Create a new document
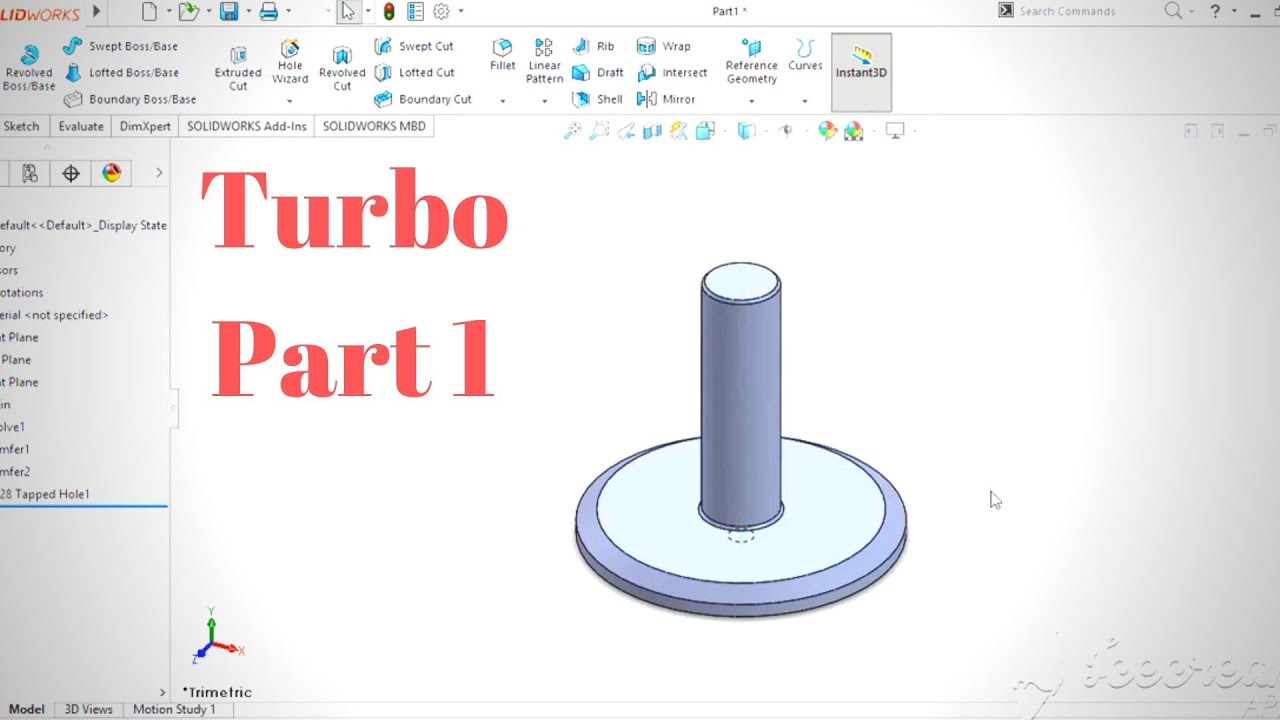This screenshot has width=1280, height=720. tap(150, 12)
